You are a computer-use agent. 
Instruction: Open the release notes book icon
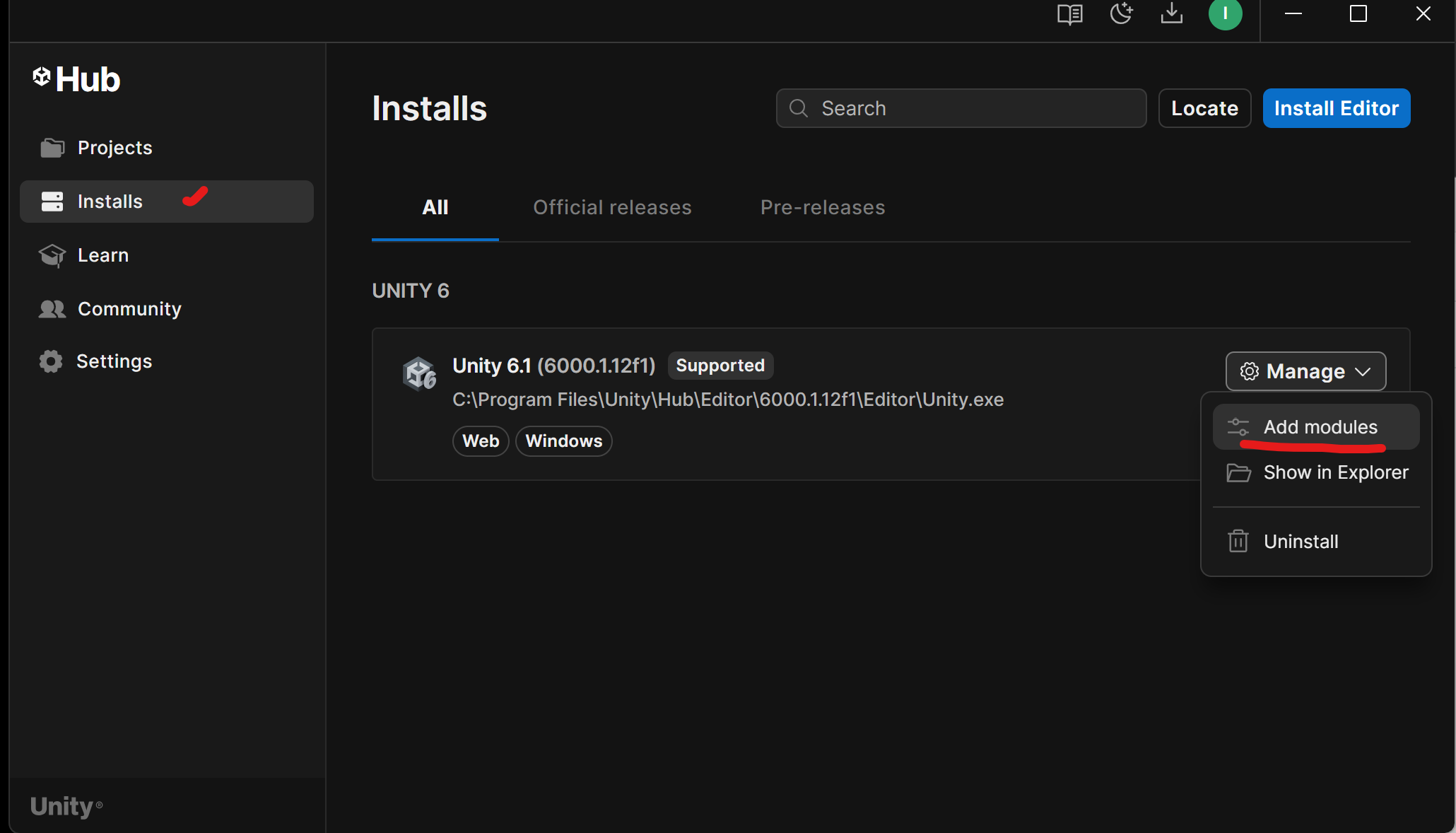[1069, 14]
